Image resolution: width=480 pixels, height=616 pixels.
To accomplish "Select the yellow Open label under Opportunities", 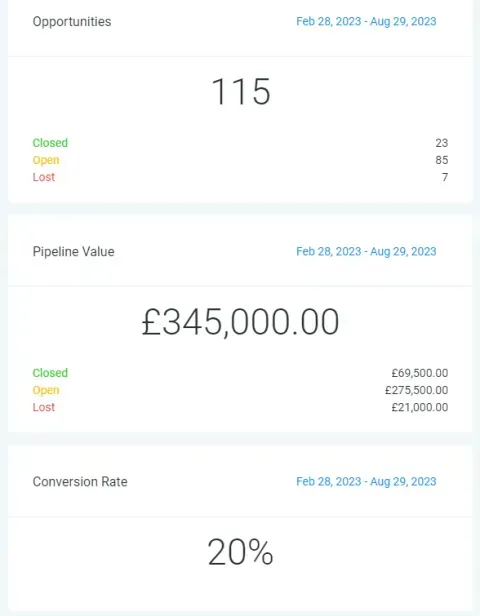I will (46, 160).
